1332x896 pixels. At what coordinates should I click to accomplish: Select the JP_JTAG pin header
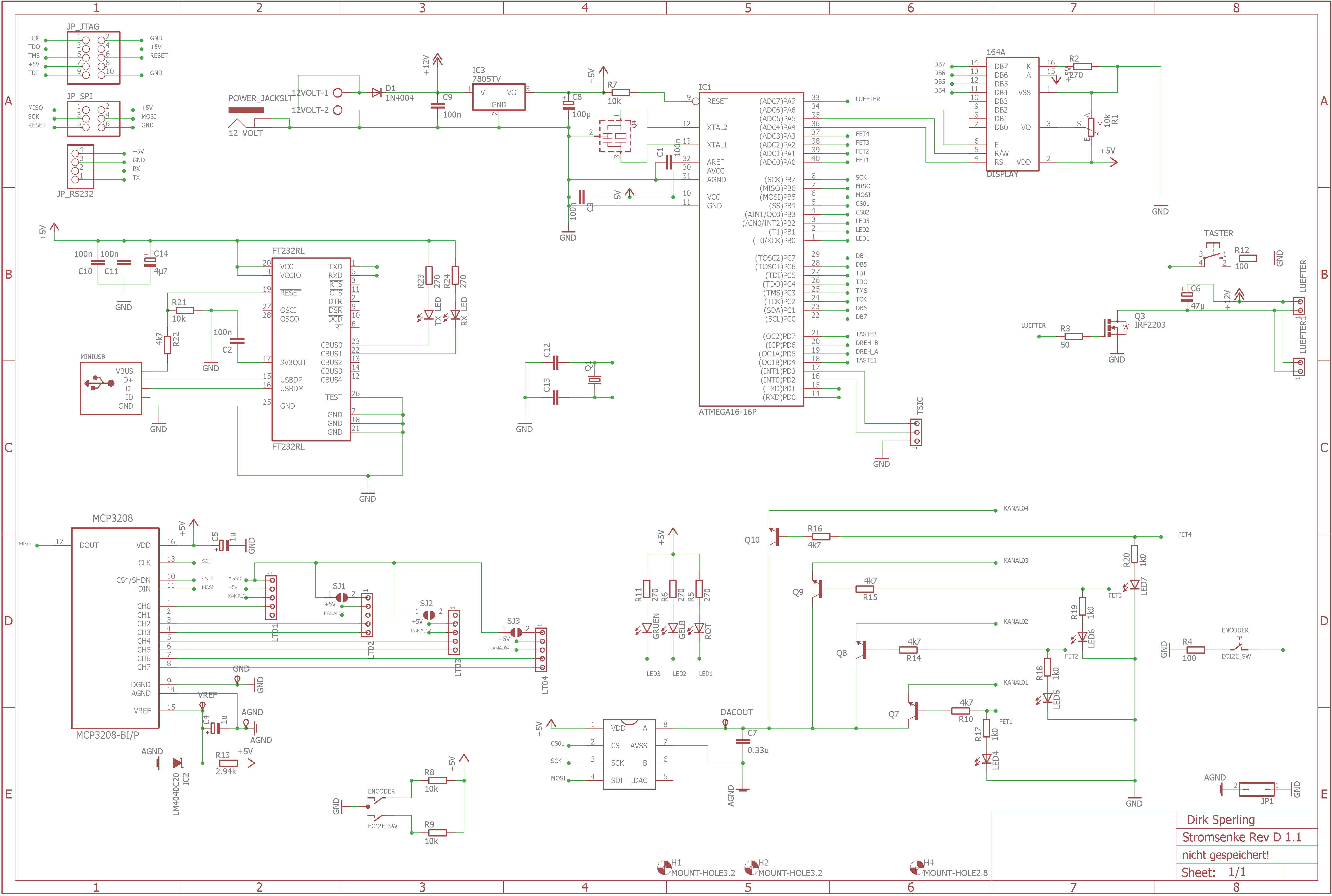point(94,58)
